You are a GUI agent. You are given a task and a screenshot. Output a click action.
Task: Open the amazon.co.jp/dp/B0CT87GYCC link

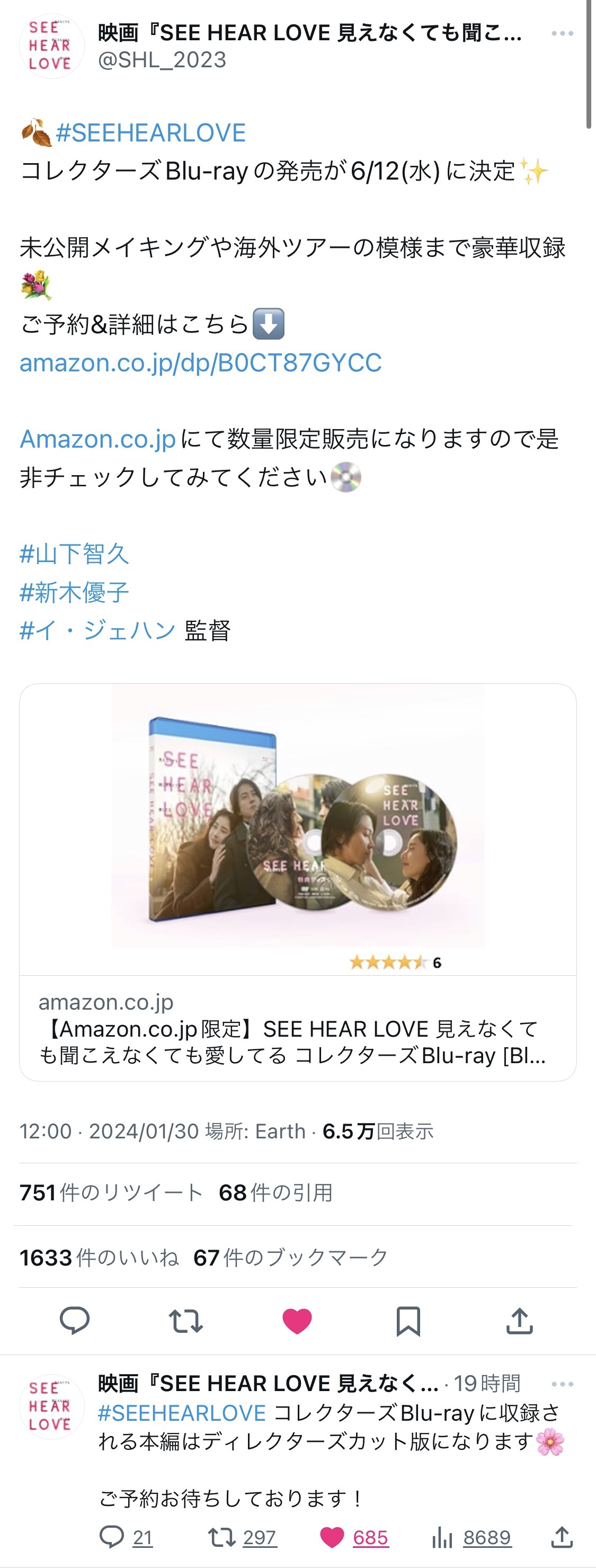point(201,363)
